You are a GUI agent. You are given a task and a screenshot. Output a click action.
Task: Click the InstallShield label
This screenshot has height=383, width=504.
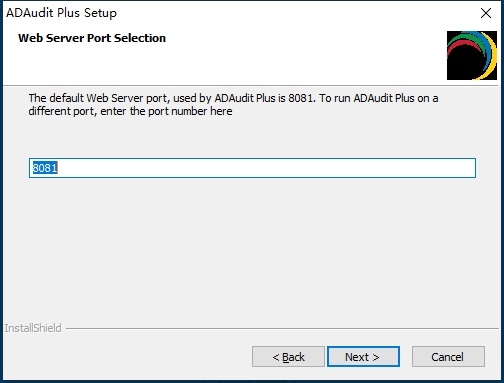[x=33, y=328]
